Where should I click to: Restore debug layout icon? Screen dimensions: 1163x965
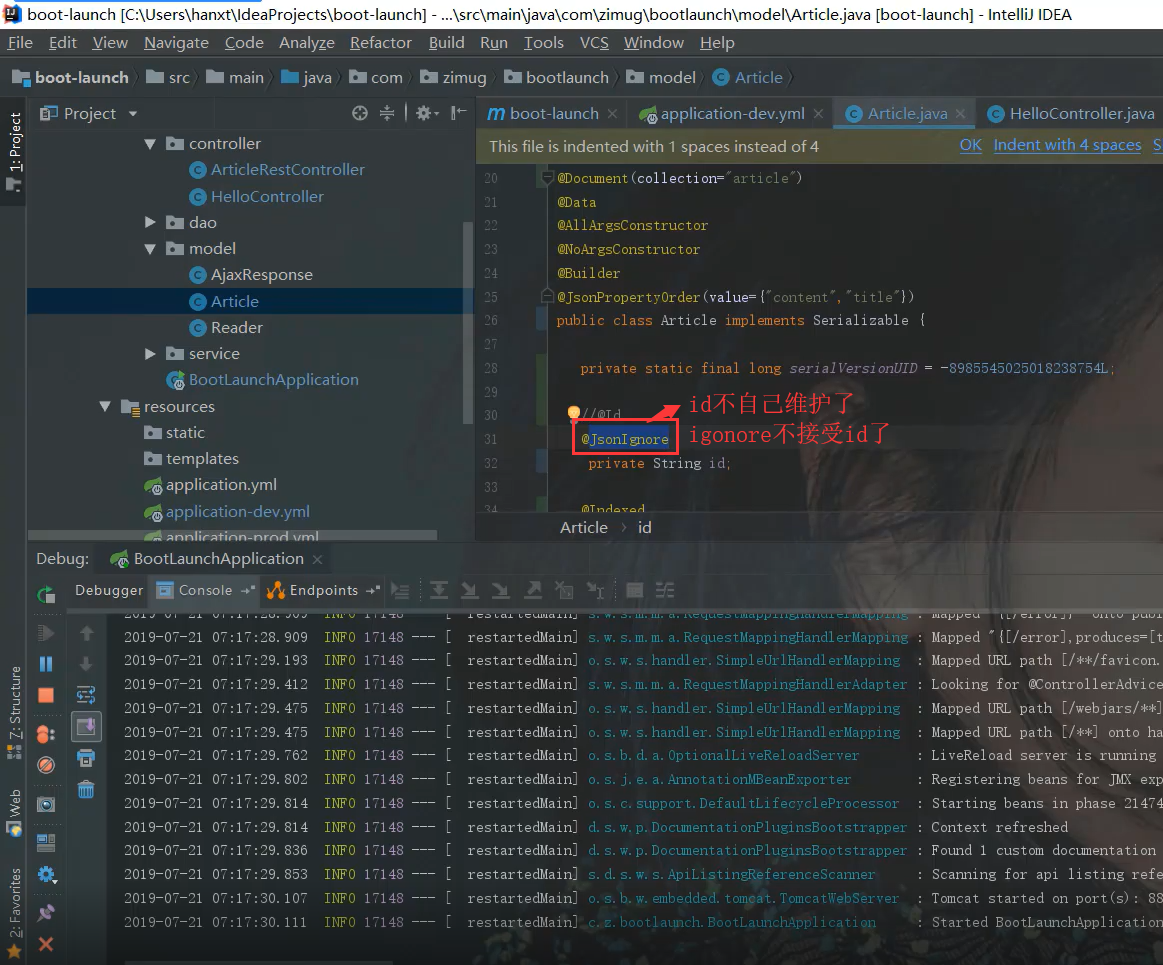point(46,843)
